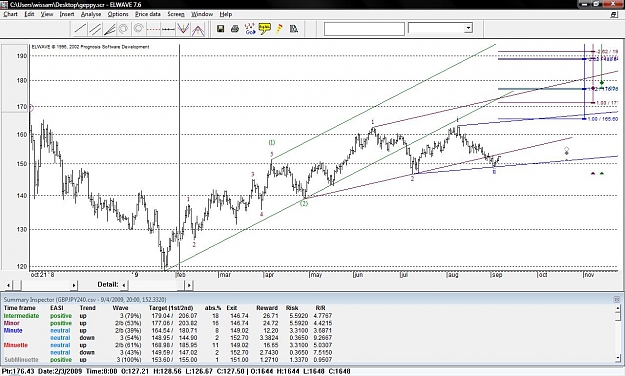Click the green (1) wave label on chart
Screen dimensions: 625x376
point(271,142)
